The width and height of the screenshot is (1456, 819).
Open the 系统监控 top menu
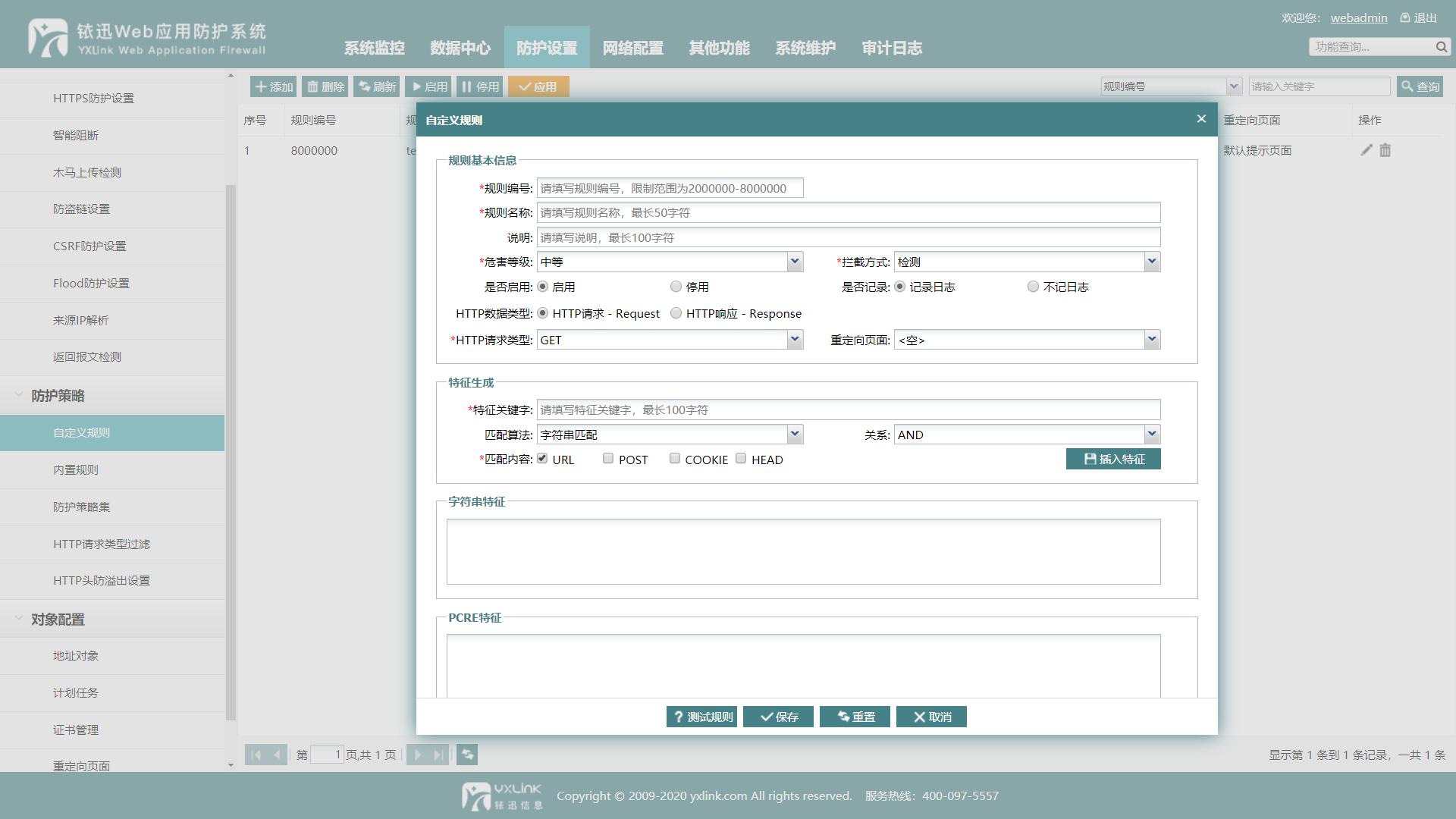point(375,48)
